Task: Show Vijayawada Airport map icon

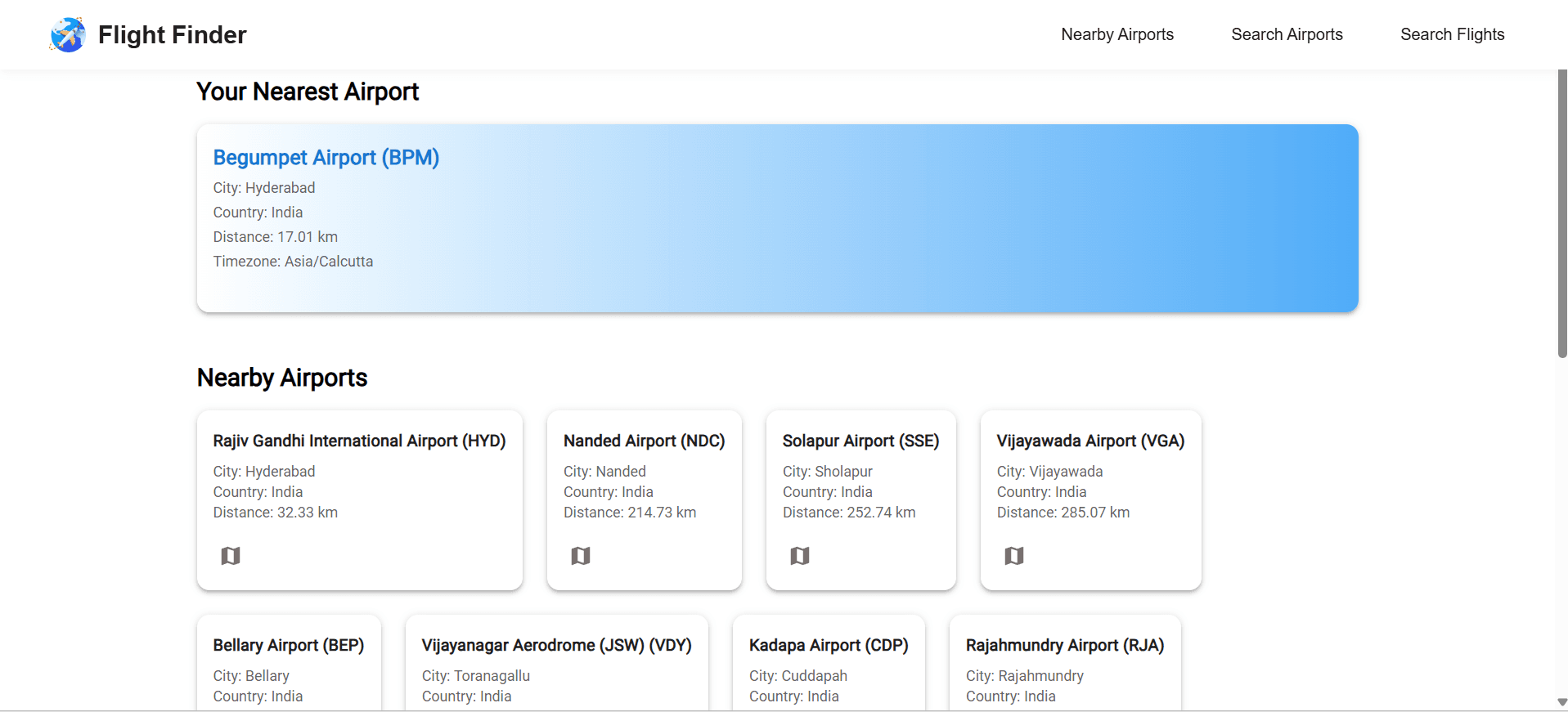Action: (x=1014, y=556)
